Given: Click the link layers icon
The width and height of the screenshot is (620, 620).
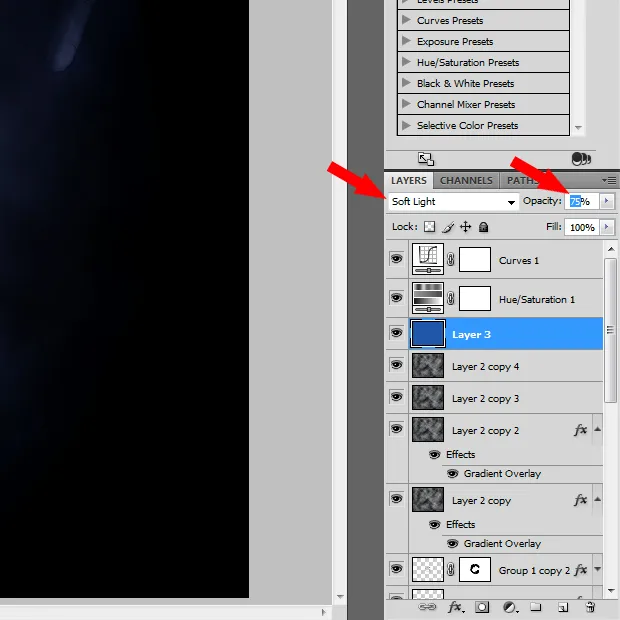Looking at the screenshot, I should click(428, 607).
